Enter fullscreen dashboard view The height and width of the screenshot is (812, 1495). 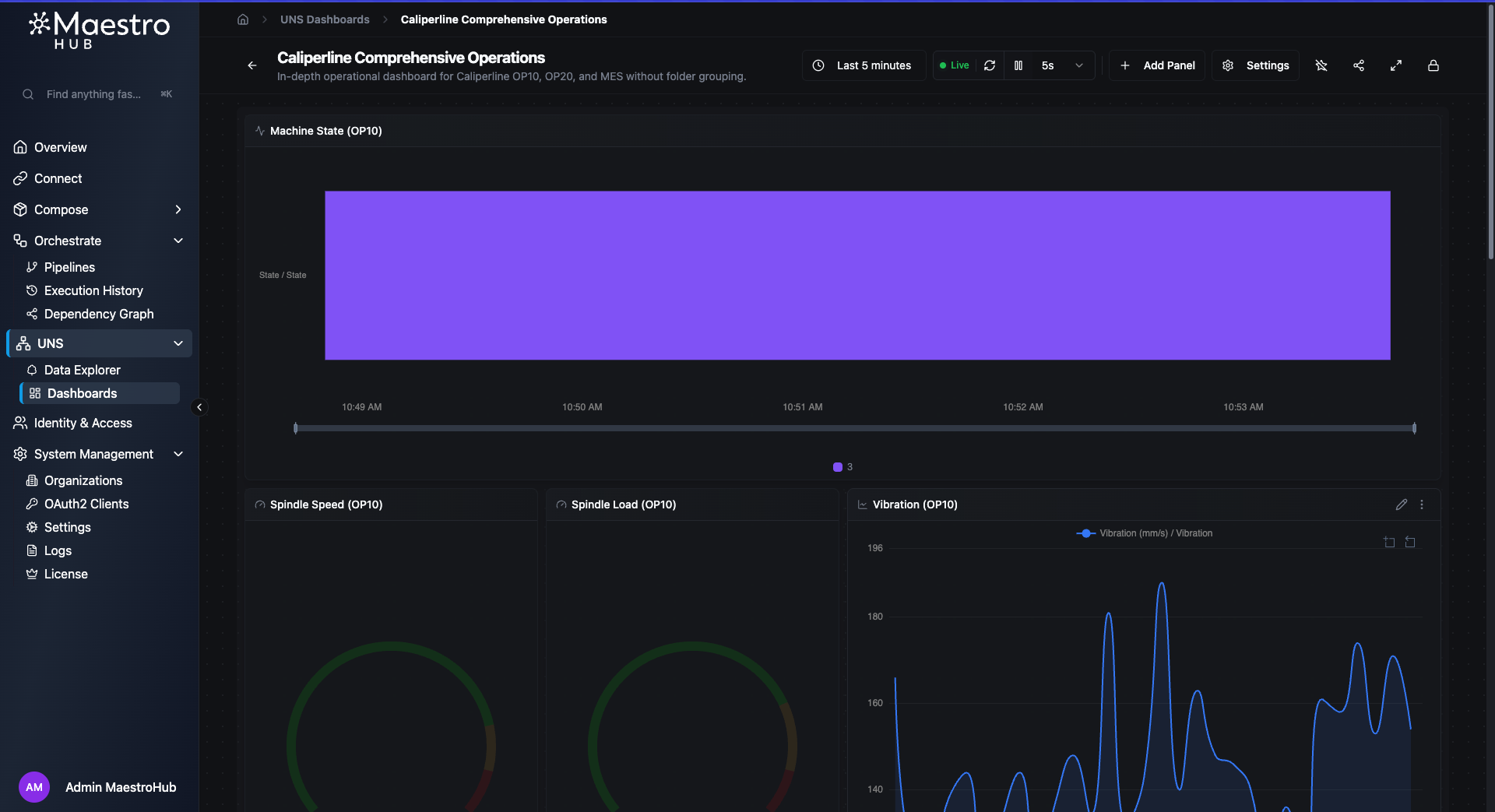click(1396, 65)
